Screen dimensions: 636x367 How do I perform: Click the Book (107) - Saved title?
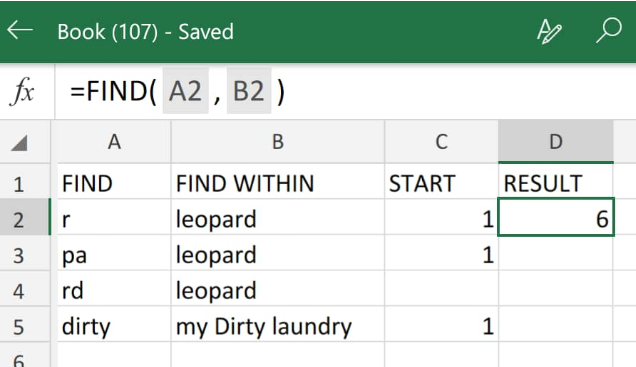(146, 32)
